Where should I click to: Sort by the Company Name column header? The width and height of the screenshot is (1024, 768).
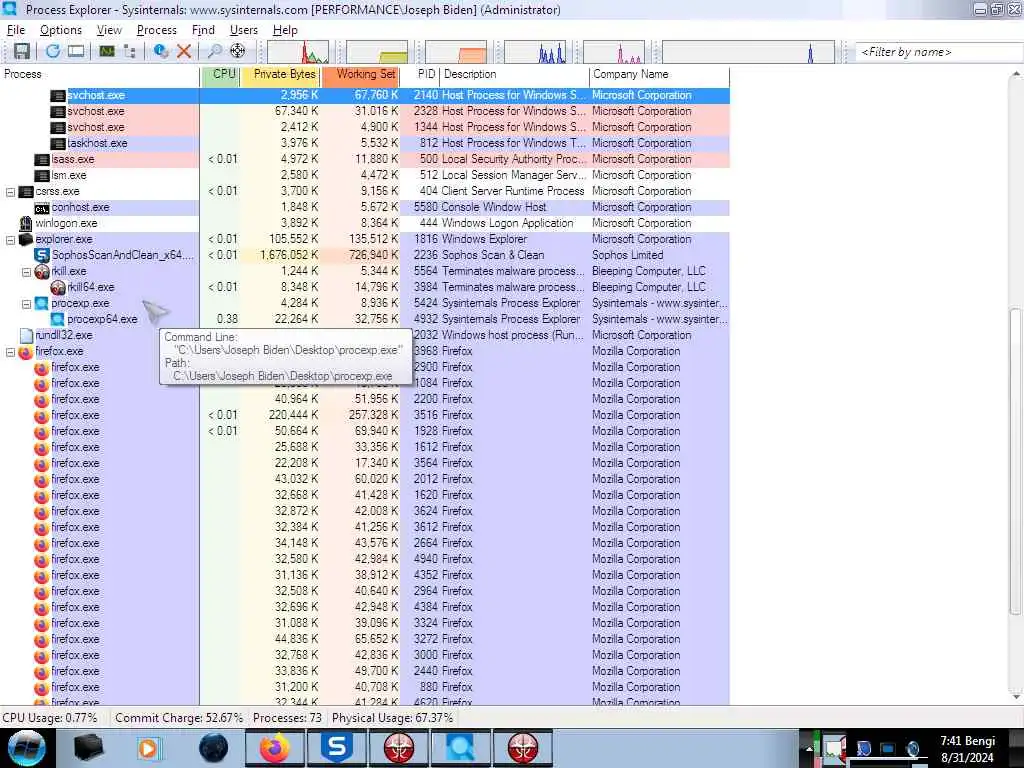point(660,75)
